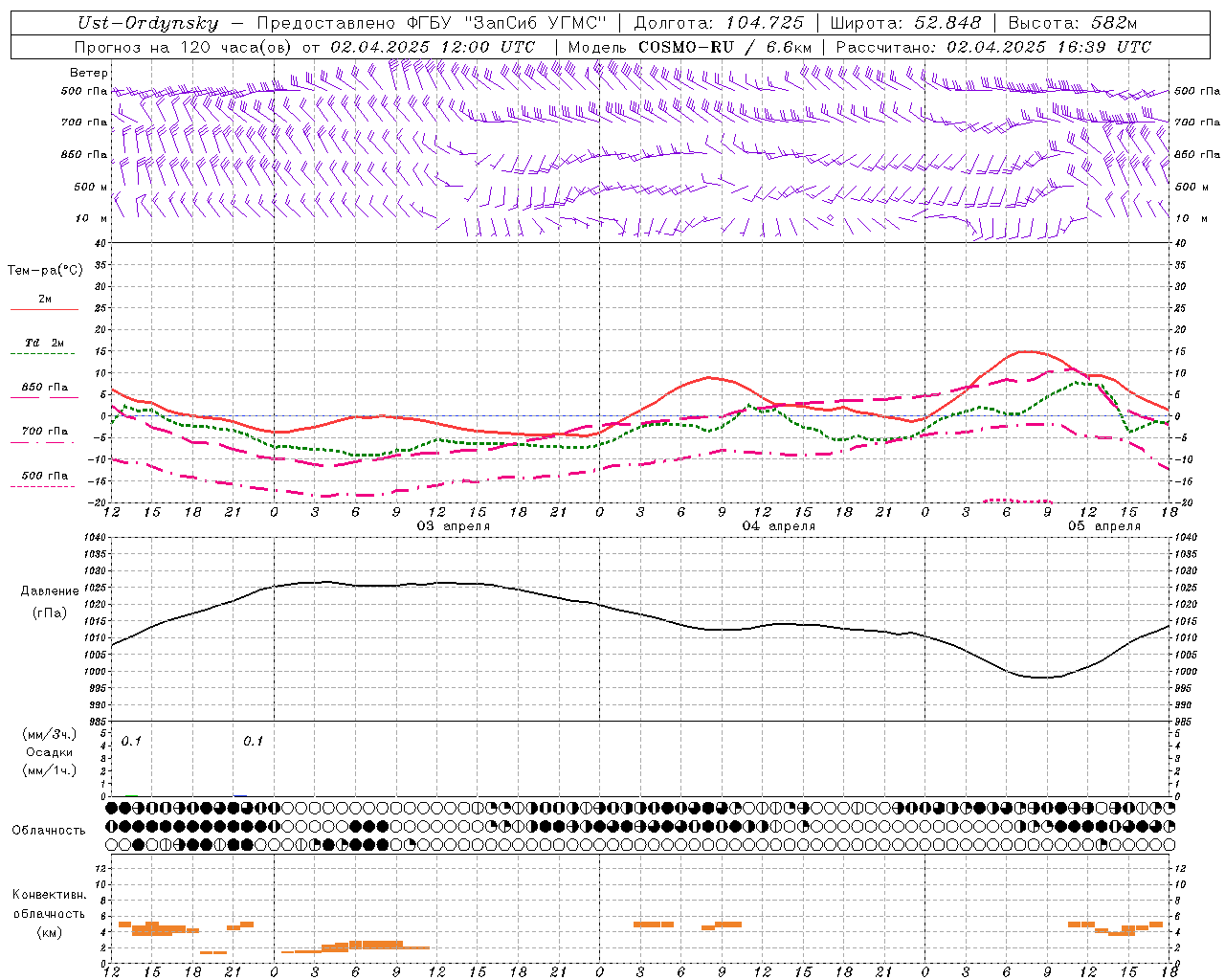Click the Осадки precipitation label
This screenshot has width=1225, height=980.
[50, 752]
